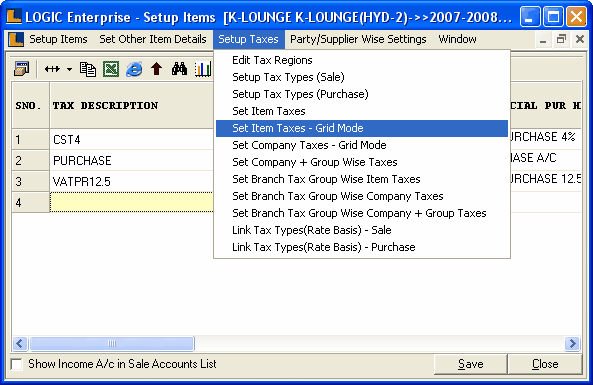Click the LOGIC logo in the title bar
This screenshot has width=593, height=385.
click(14, 16)
